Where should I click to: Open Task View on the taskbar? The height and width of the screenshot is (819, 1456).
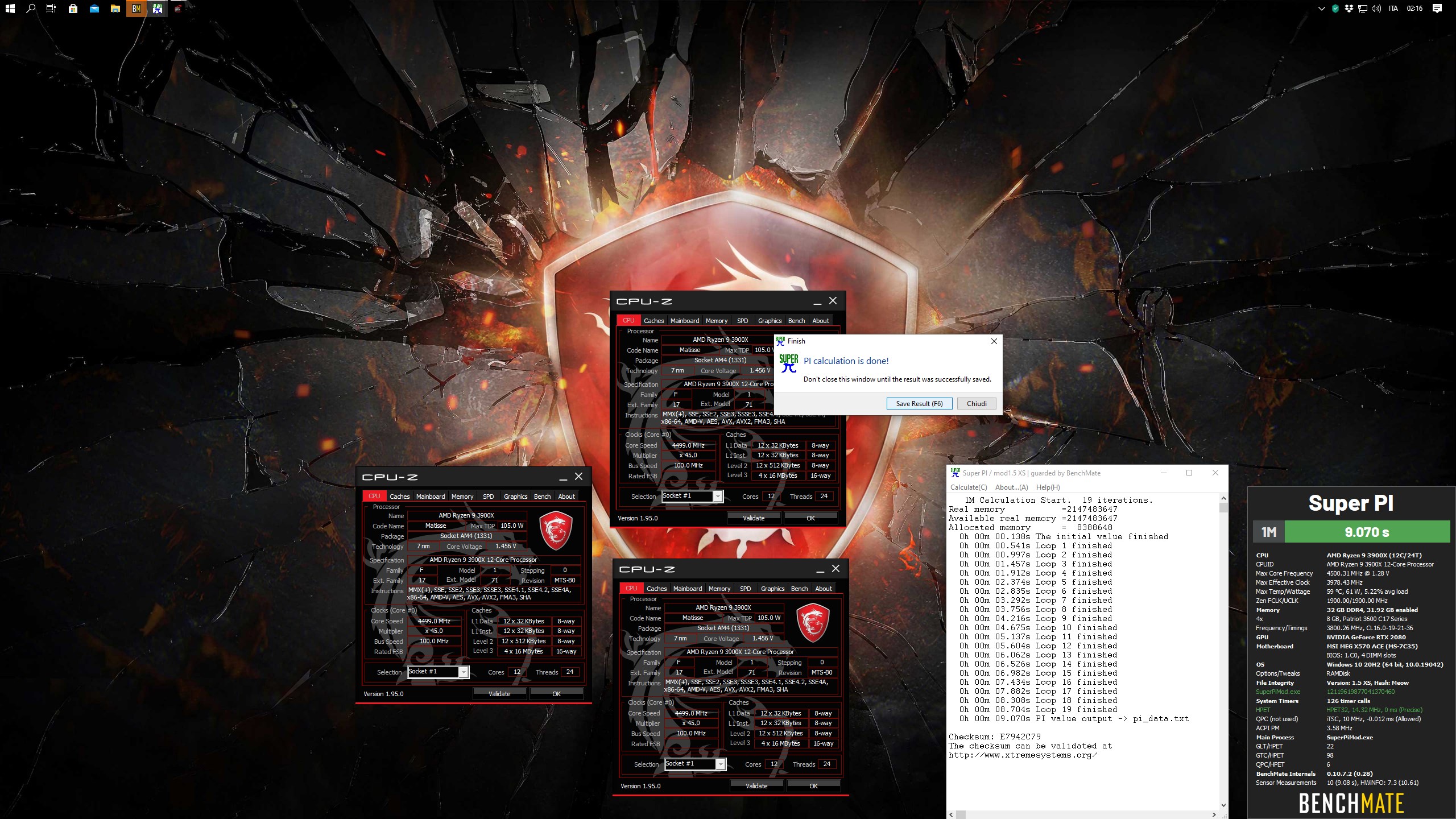[x=51, y=9]
